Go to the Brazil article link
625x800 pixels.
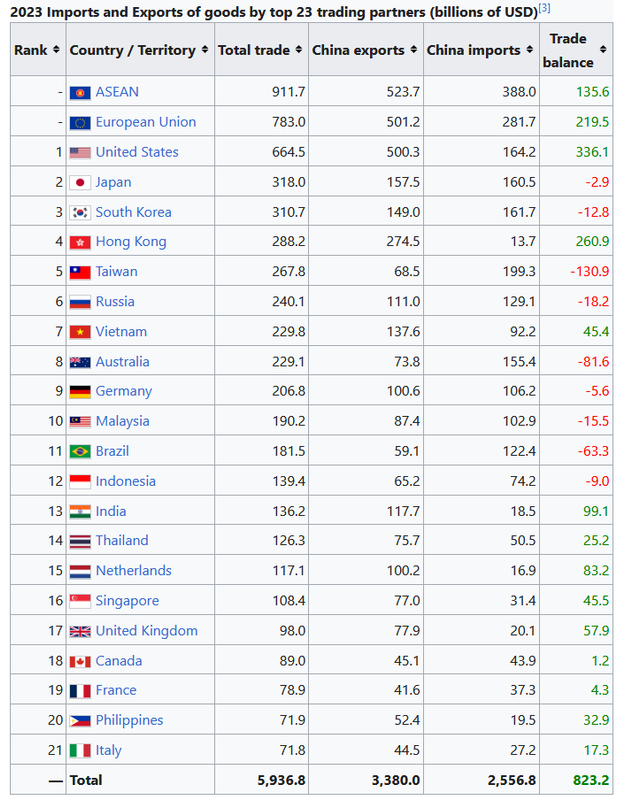pyautogui.click(x=112, y=452)
